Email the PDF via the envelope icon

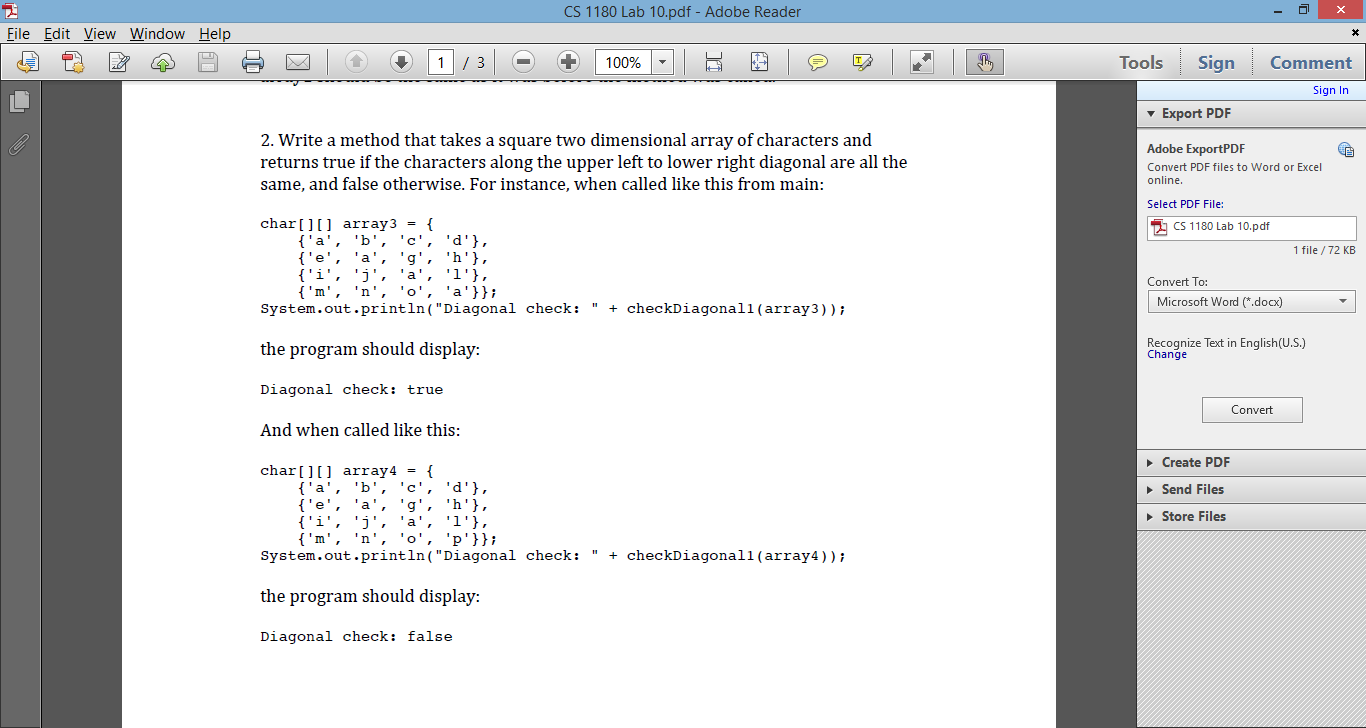pyautogui.click(x=298, y=61)
